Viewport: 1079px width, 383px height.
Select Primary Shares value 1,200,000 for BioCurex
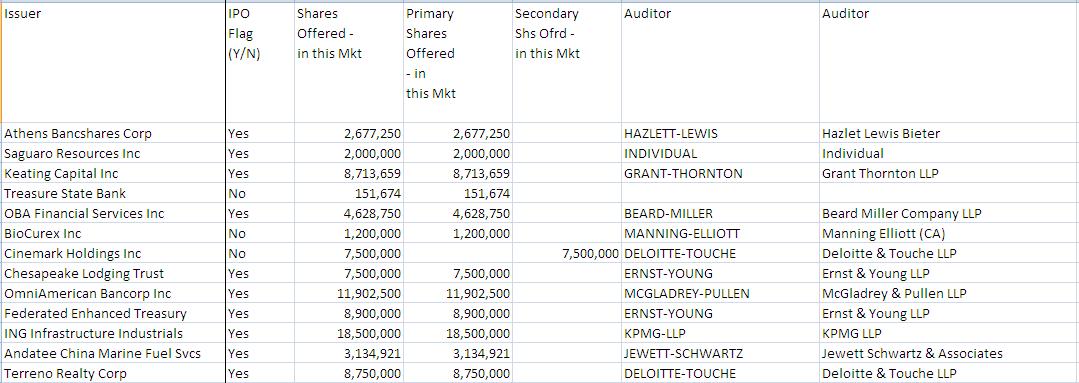[x=458, y=233]
